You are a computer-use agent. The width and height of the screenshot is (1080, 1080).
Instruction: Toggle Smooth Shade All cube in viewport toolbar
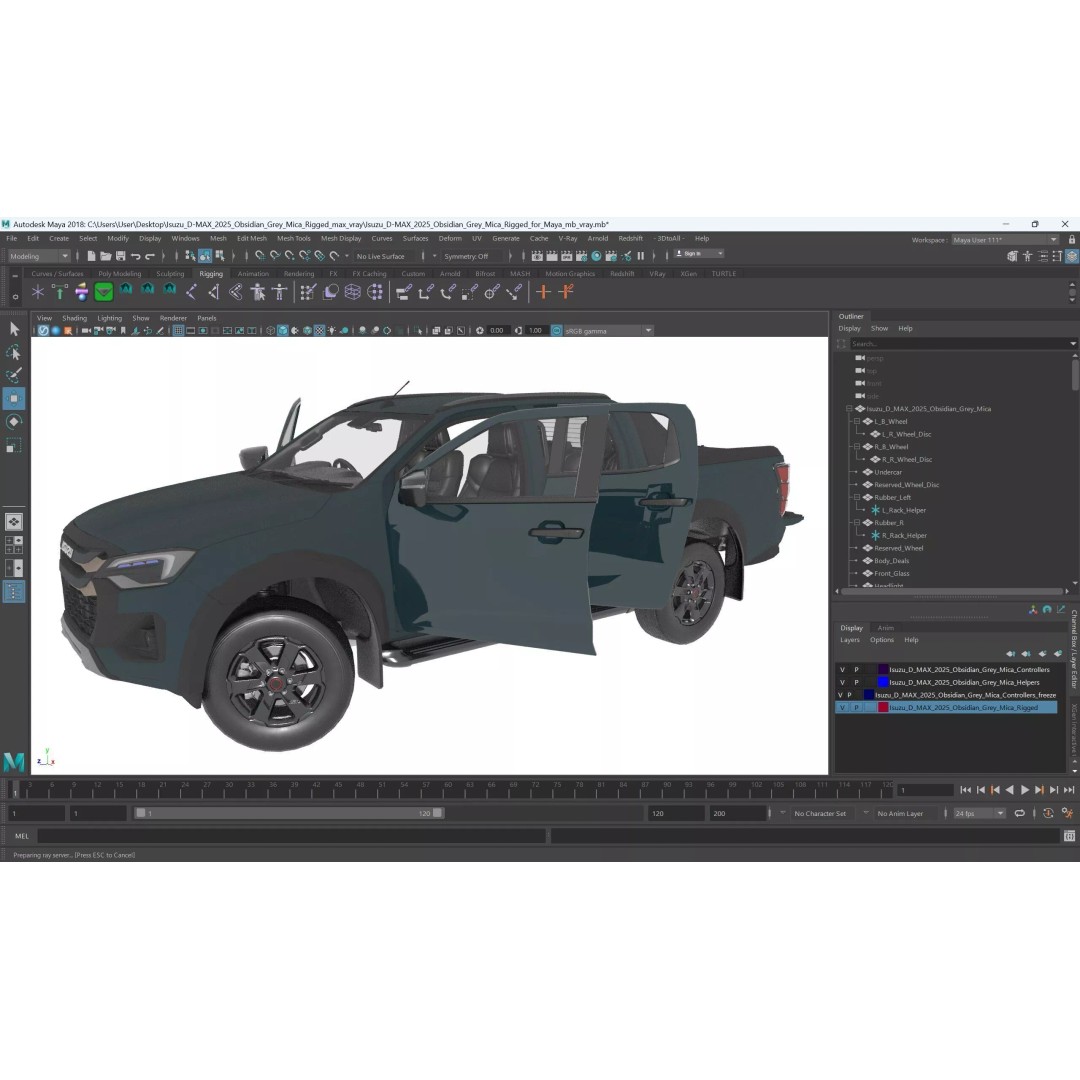coord(283,331)
